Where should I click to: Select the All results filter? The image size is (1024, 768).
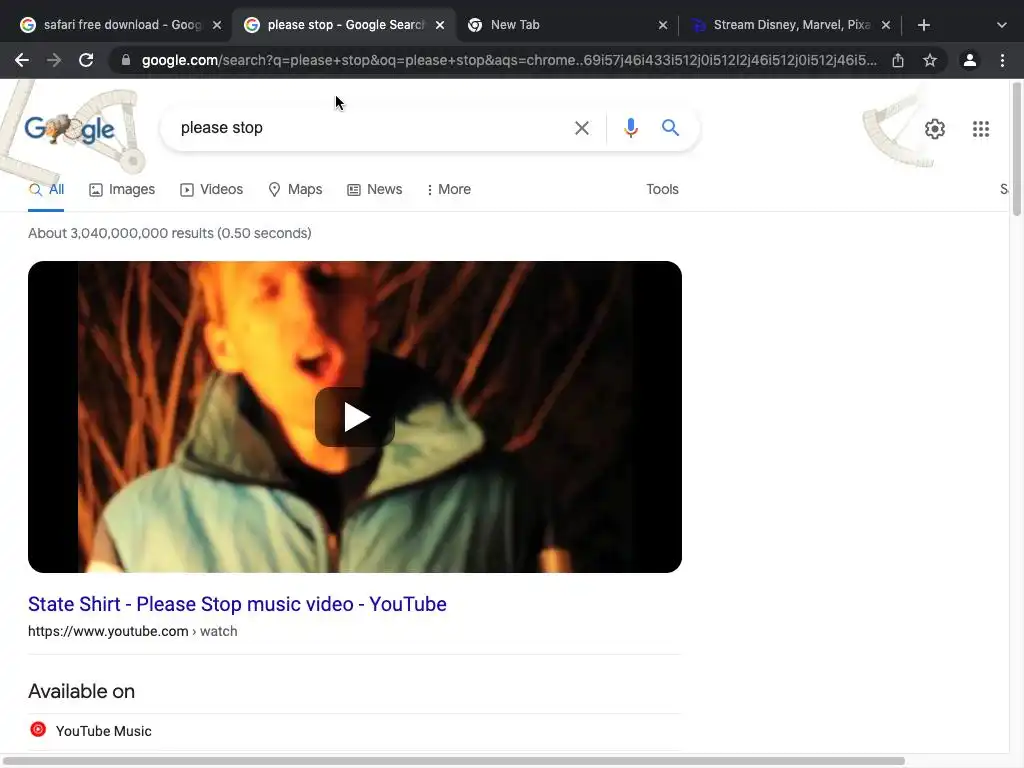pyautogui.click(x=46, y=189)
